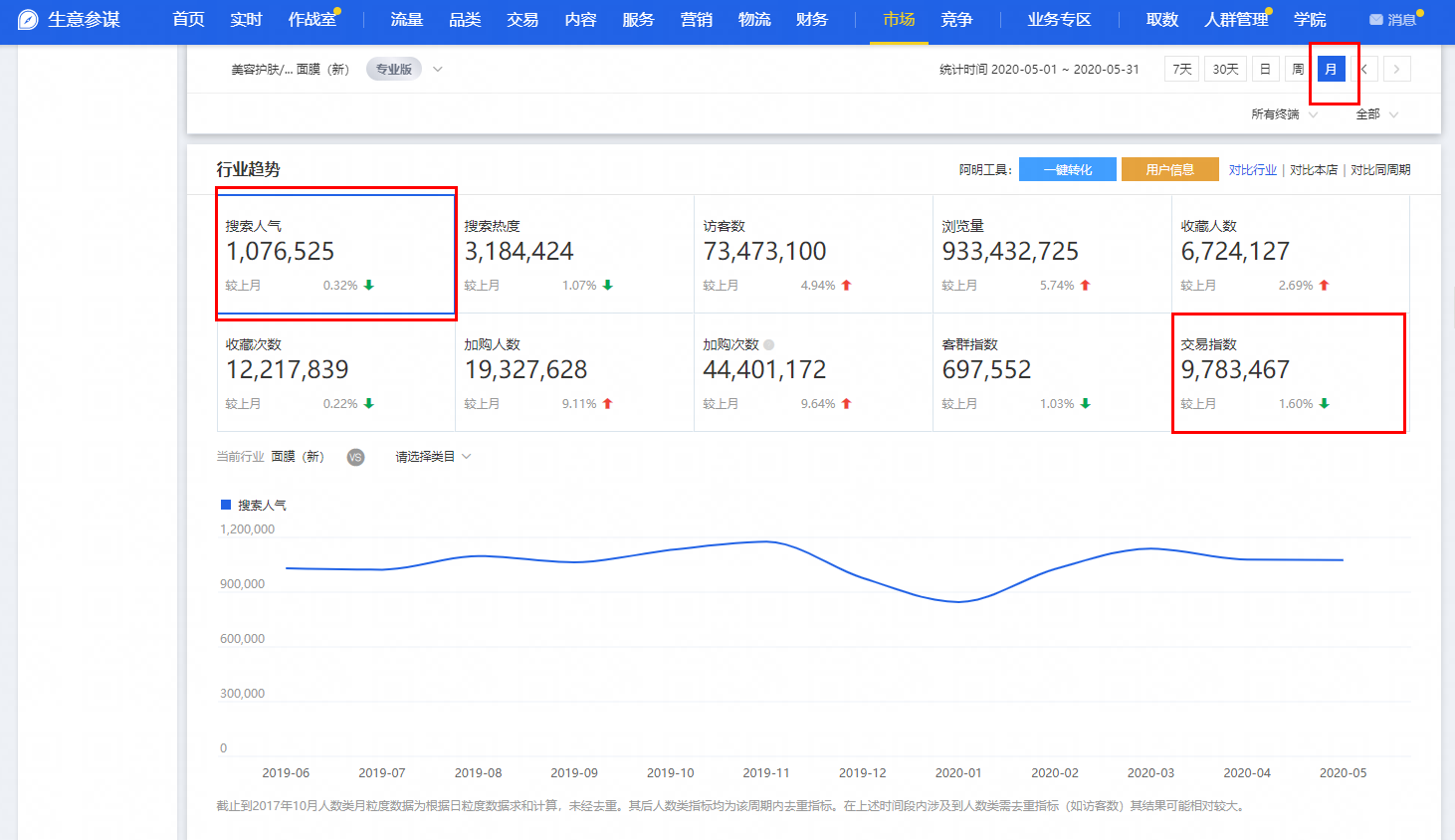
Task: Open the 首页 menu item
Action: (188, 20)
